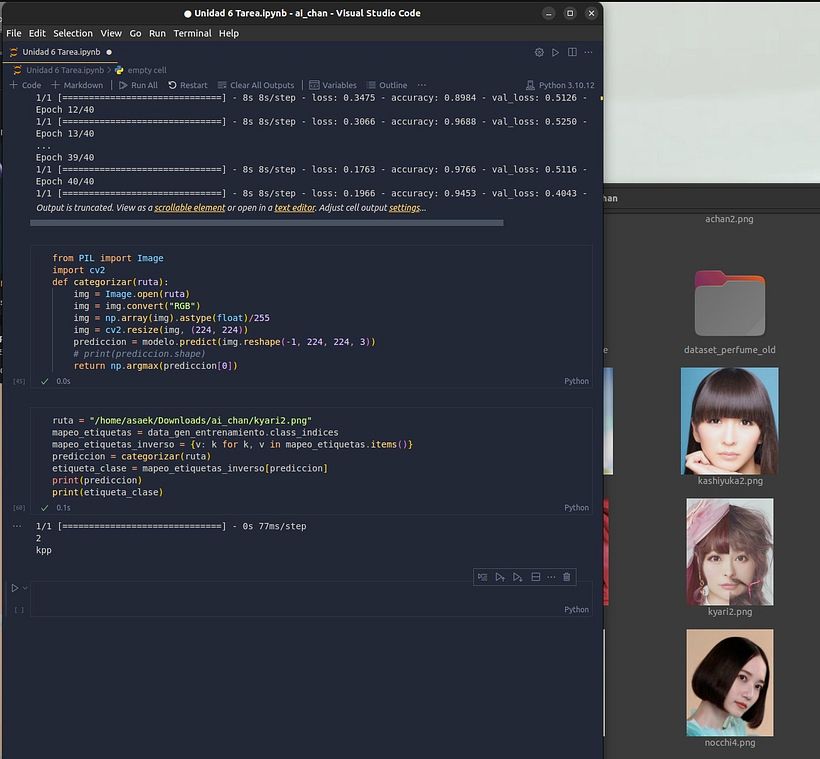820x759 pixels.
Task: Open the View menu
Action: click(111, 33)
